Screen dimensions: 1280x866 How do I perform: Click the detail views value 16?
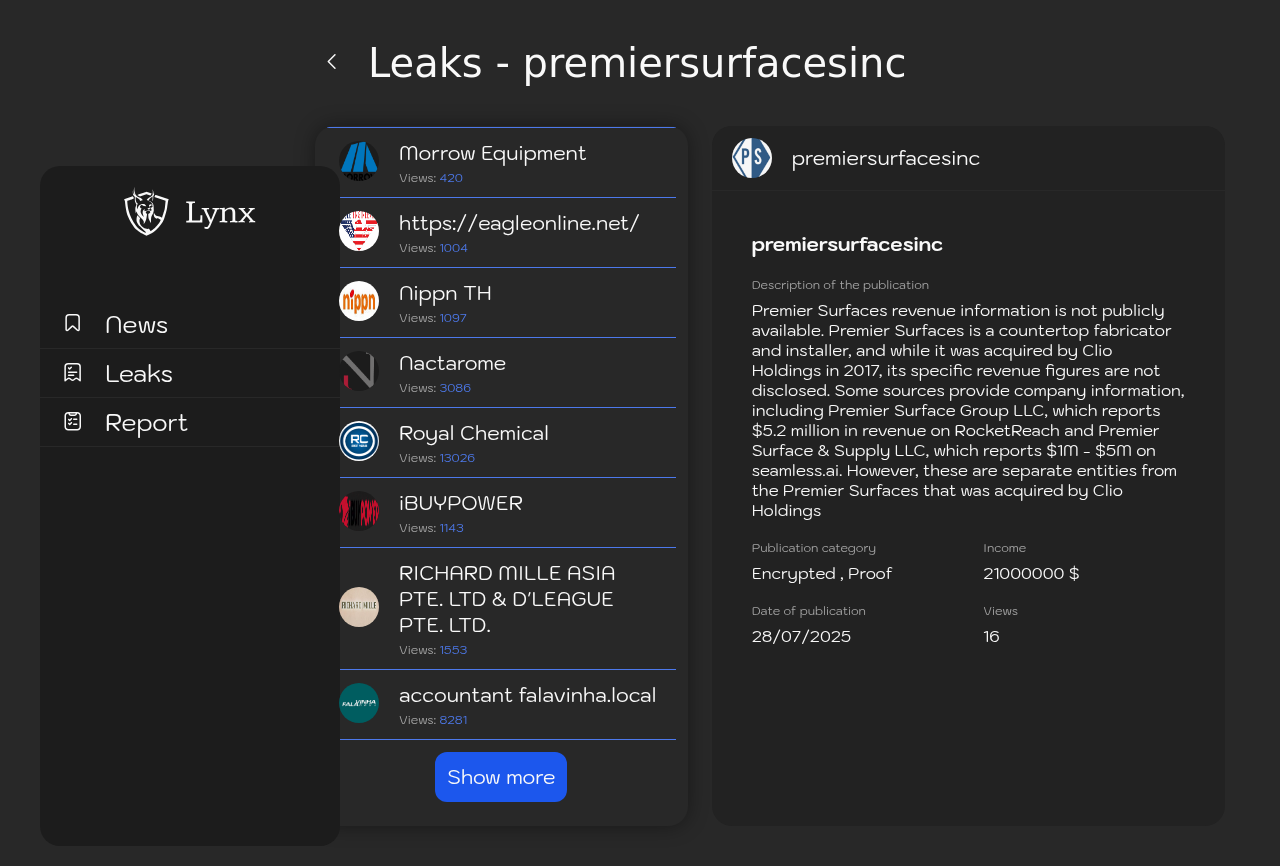[x=991, y=636]
